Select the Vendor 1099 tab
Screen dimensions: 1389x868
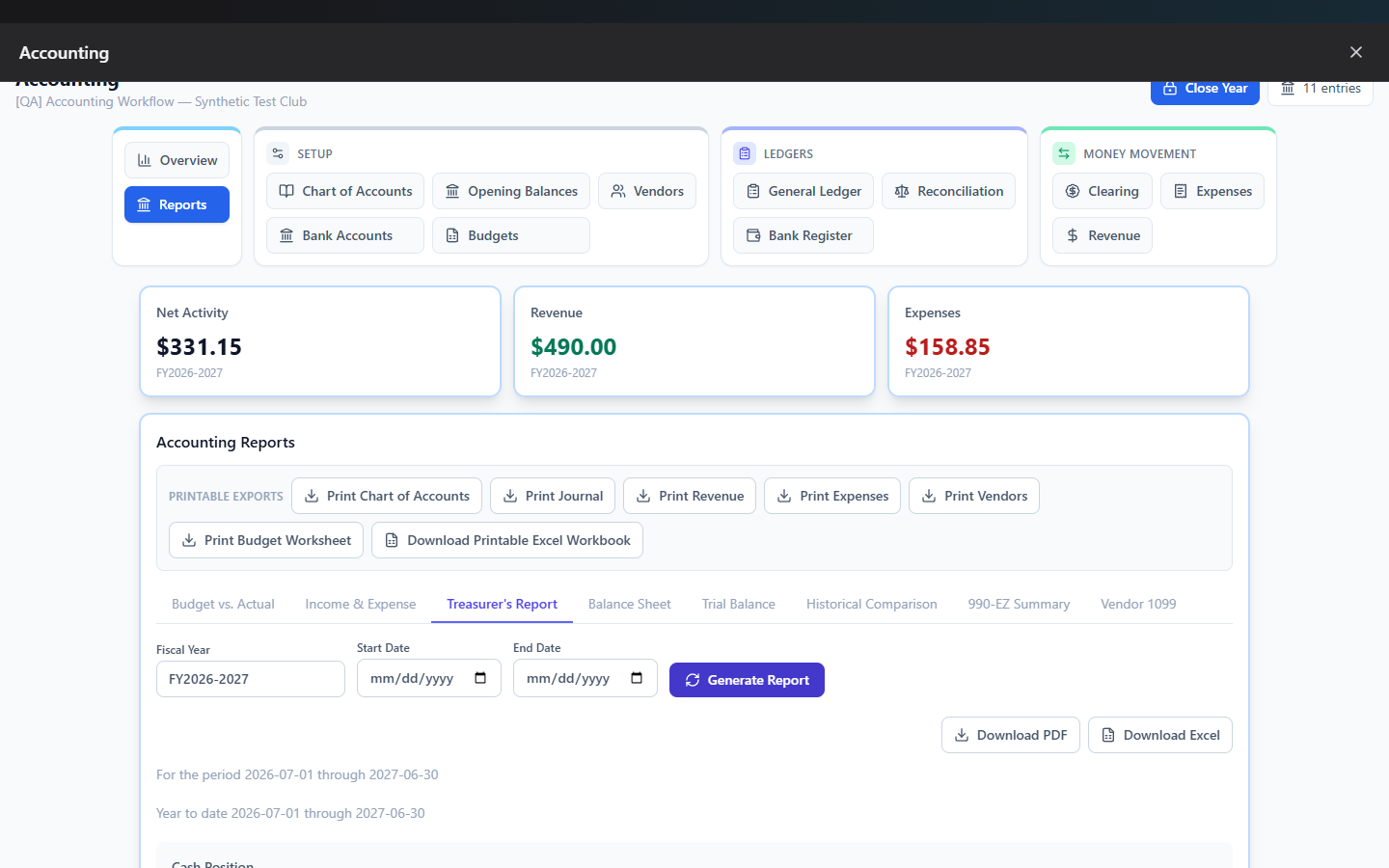(1138, 604)
